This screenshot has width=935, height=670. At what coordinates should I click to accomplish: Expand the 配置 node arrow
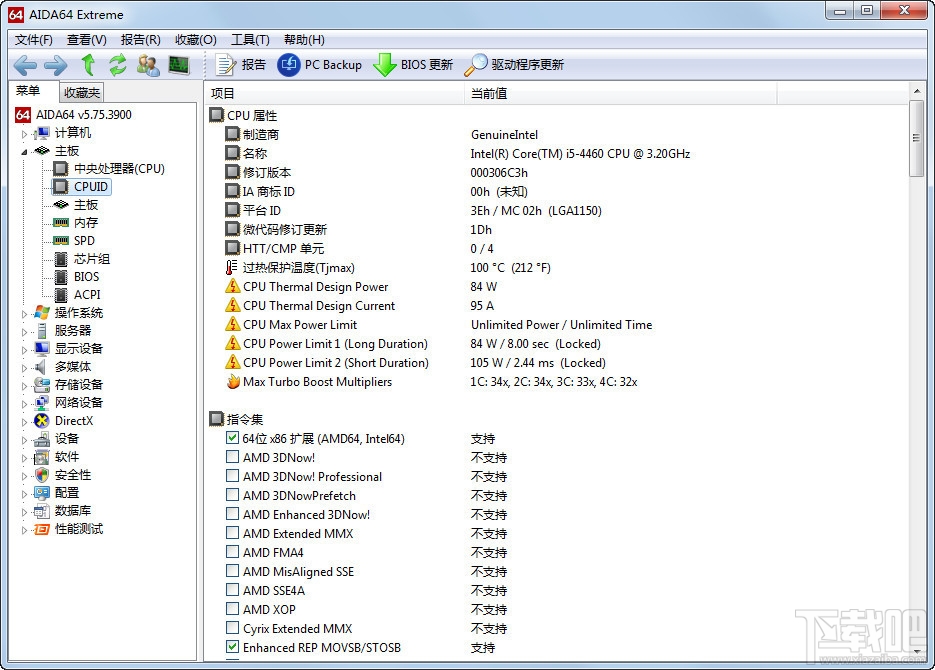coord(24,494)
